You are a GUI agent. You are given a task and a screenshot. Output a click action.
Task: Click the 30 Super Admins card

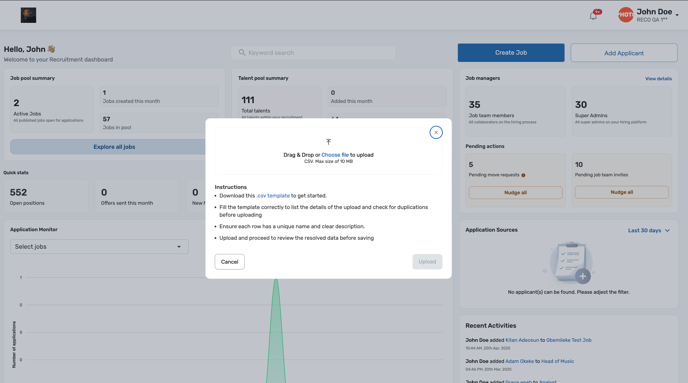tap(621, 111)
